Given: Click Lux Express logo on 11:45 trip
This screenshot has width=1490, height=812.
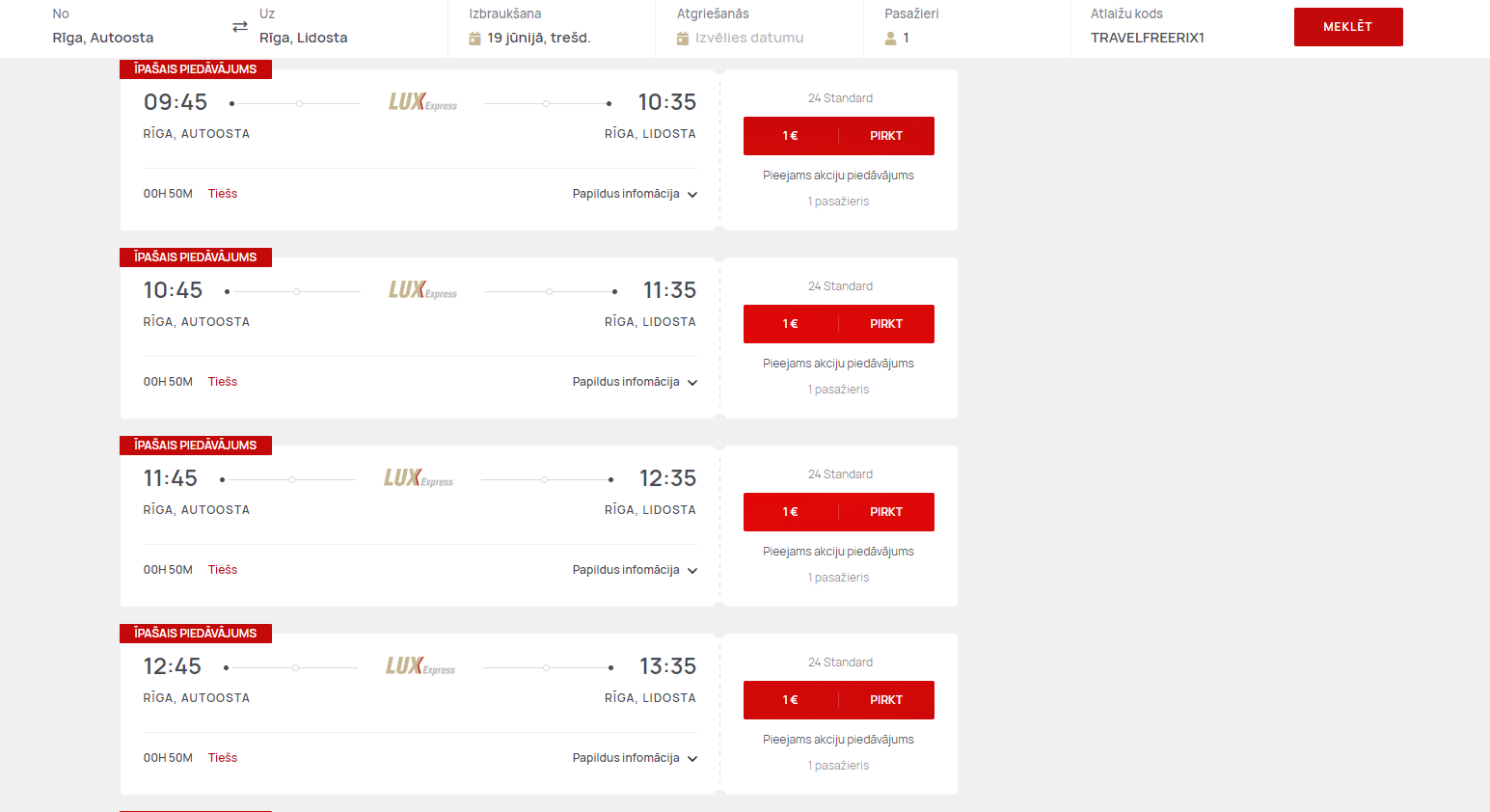Looking at the screenshot, I should [419, 478].
